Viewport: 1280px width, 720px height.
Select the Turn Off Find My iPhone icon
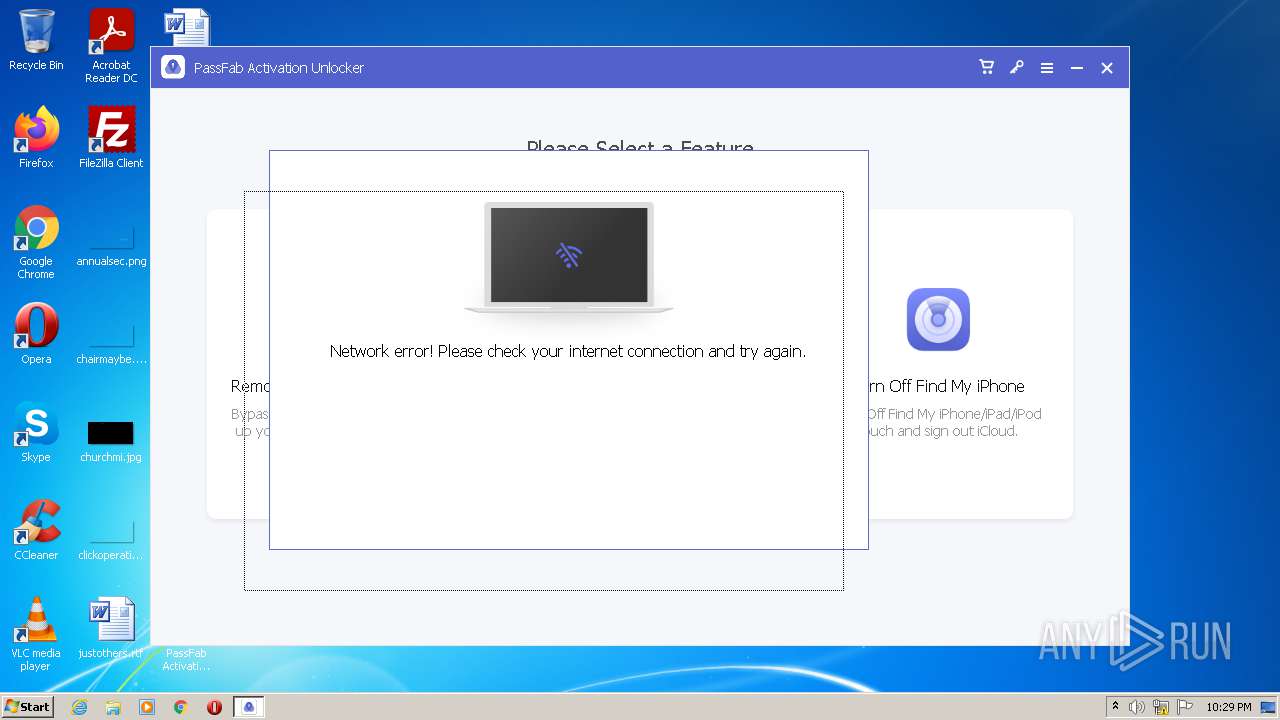(x=938, y=319)
